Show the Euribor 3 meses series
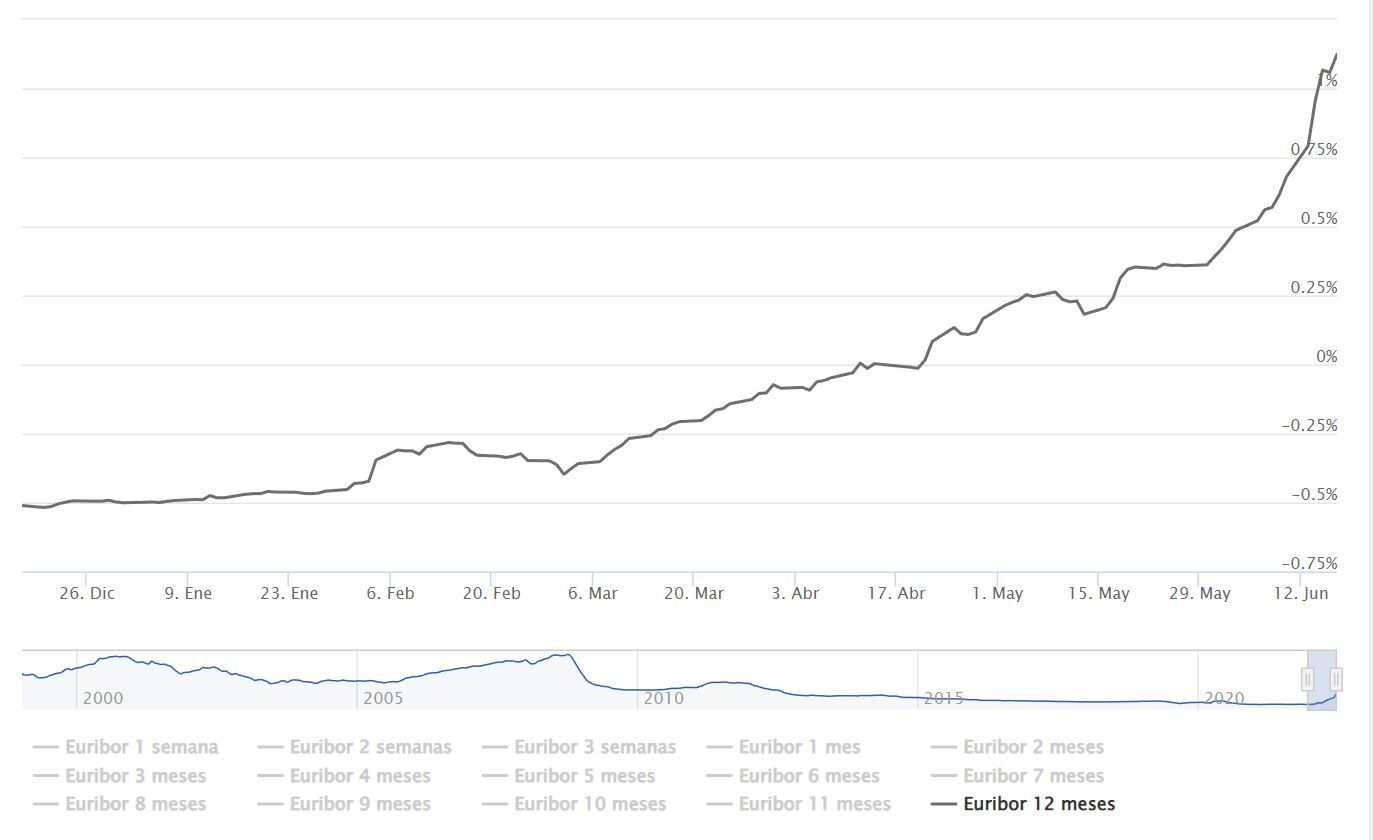Viewport: 1373px width, 840px height. point(135,776)
